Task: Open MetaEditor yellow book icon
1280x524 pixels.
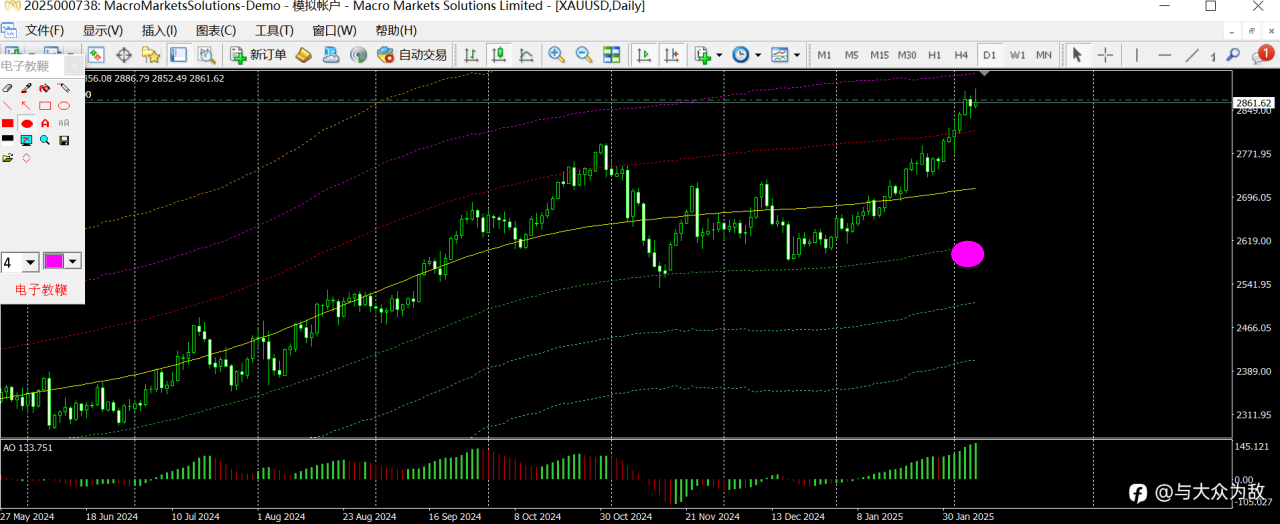Action: point(305,55)
